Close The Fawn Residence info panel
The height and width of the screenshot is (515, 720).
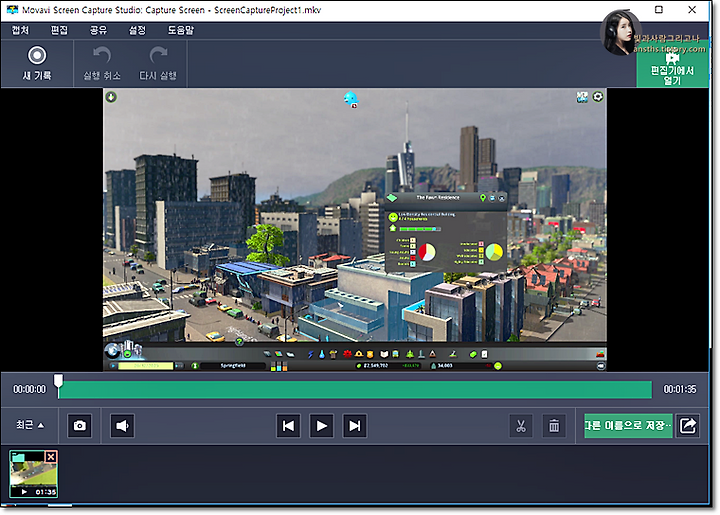pyautogui.click(x=501, y=198)
